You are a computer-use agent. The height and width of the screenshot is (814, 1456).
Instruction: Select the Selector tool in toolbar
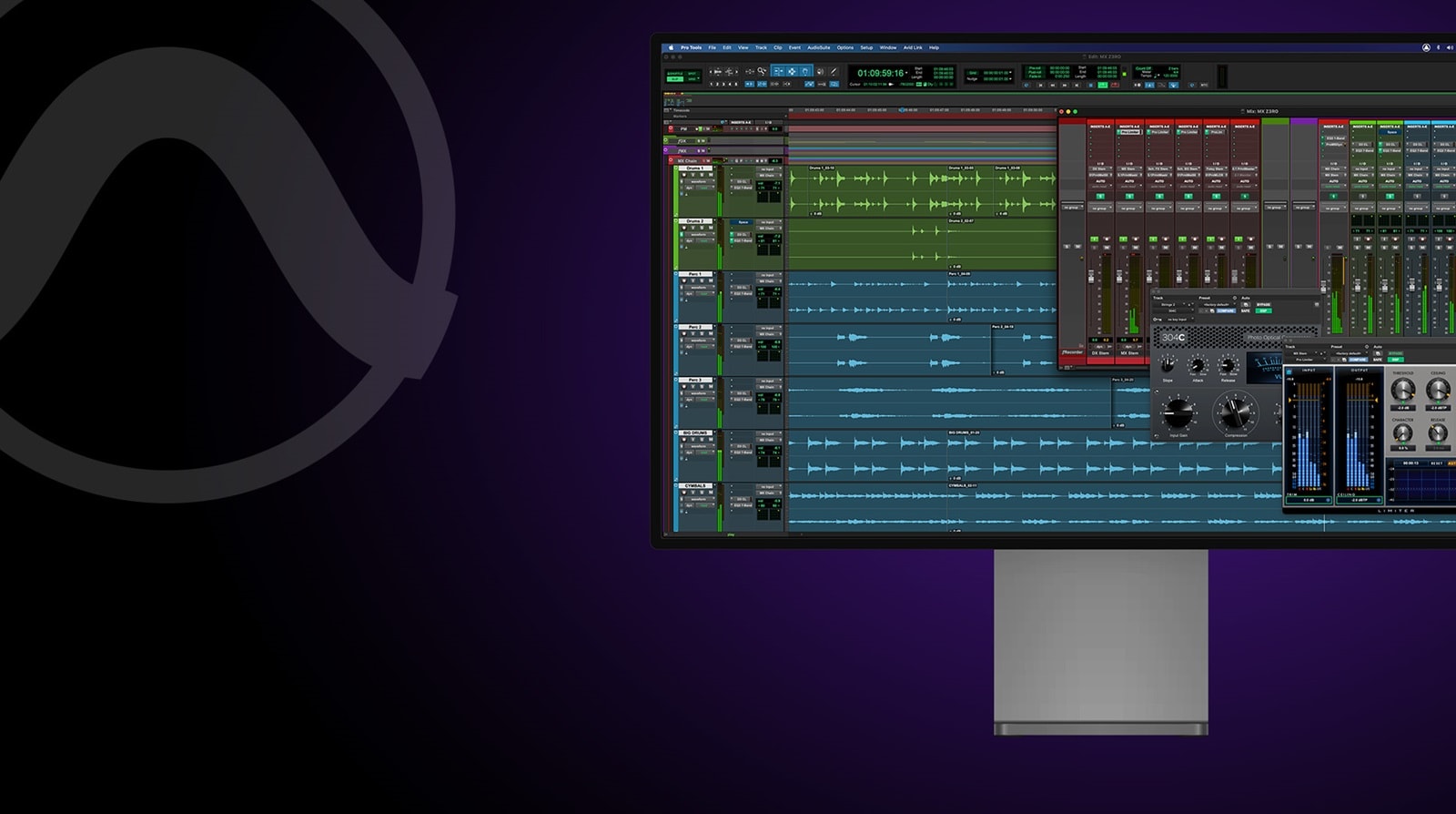pyautogui.click(x=792, y=71)
